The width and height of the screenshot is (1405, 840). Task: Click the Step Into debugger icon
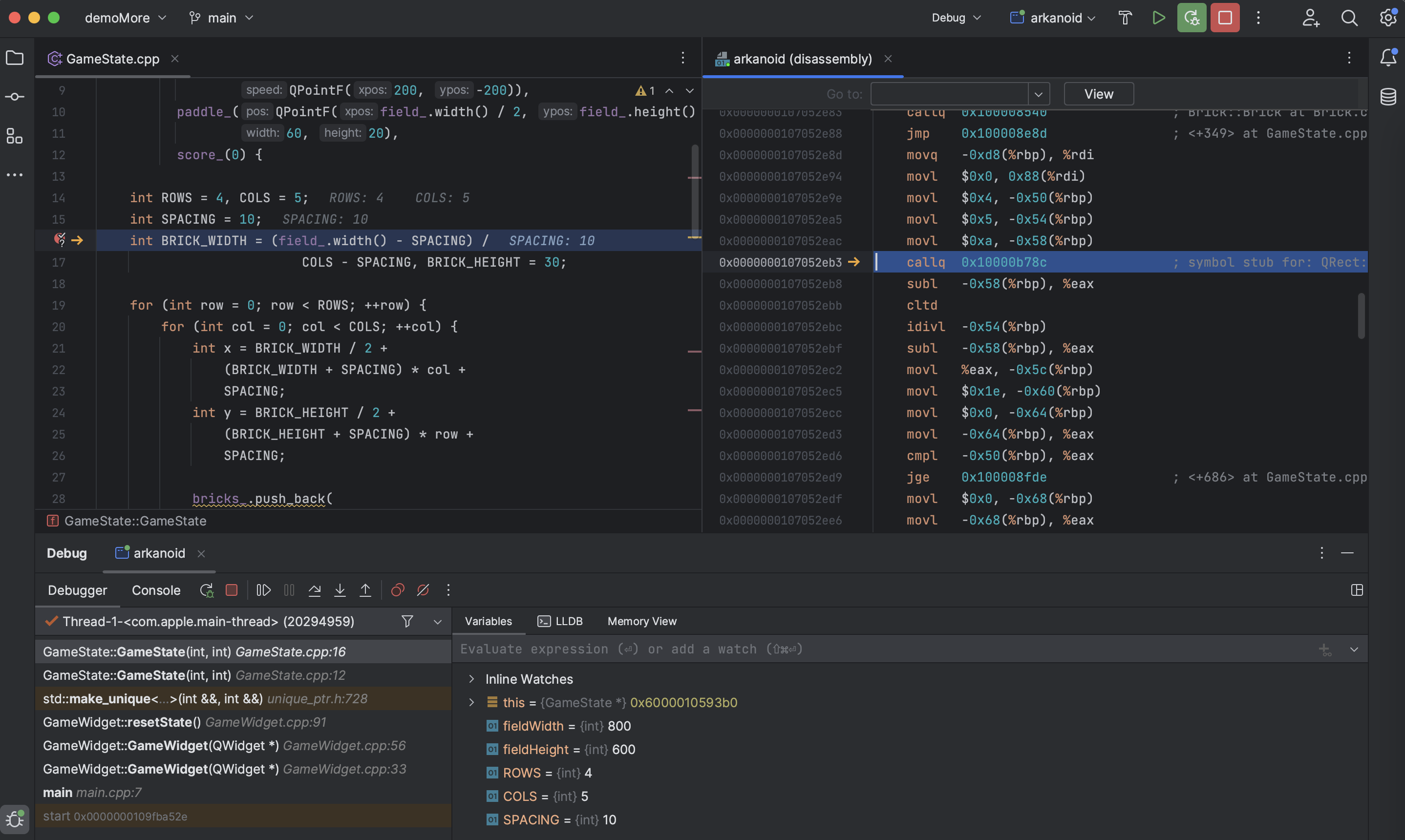point(340,590)
